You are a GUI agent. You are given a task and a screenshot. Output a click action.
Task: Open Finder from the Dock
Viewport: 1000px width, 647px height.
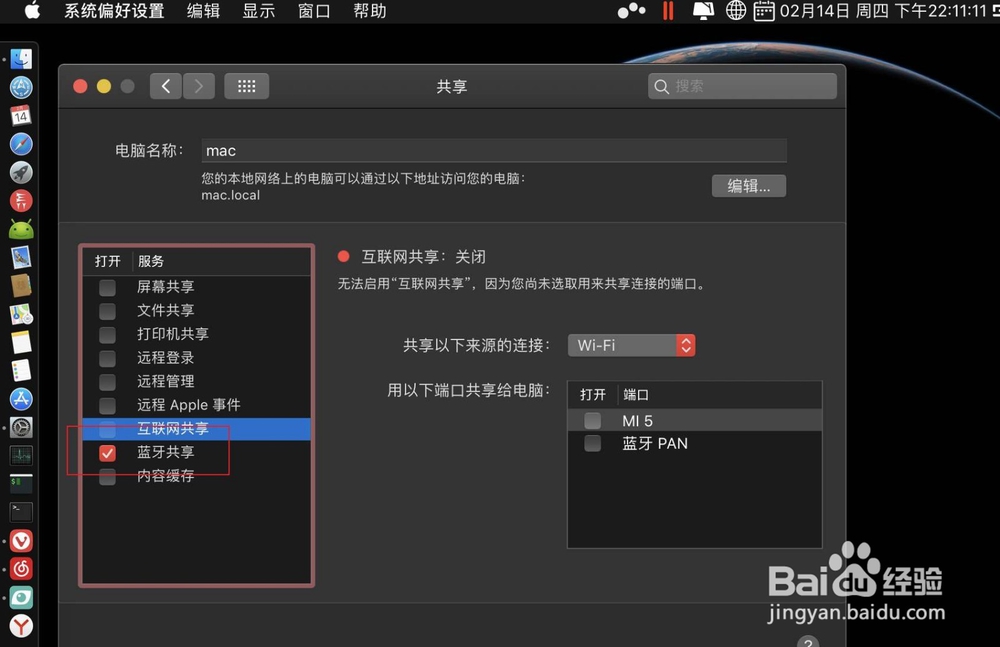[21, 58]
